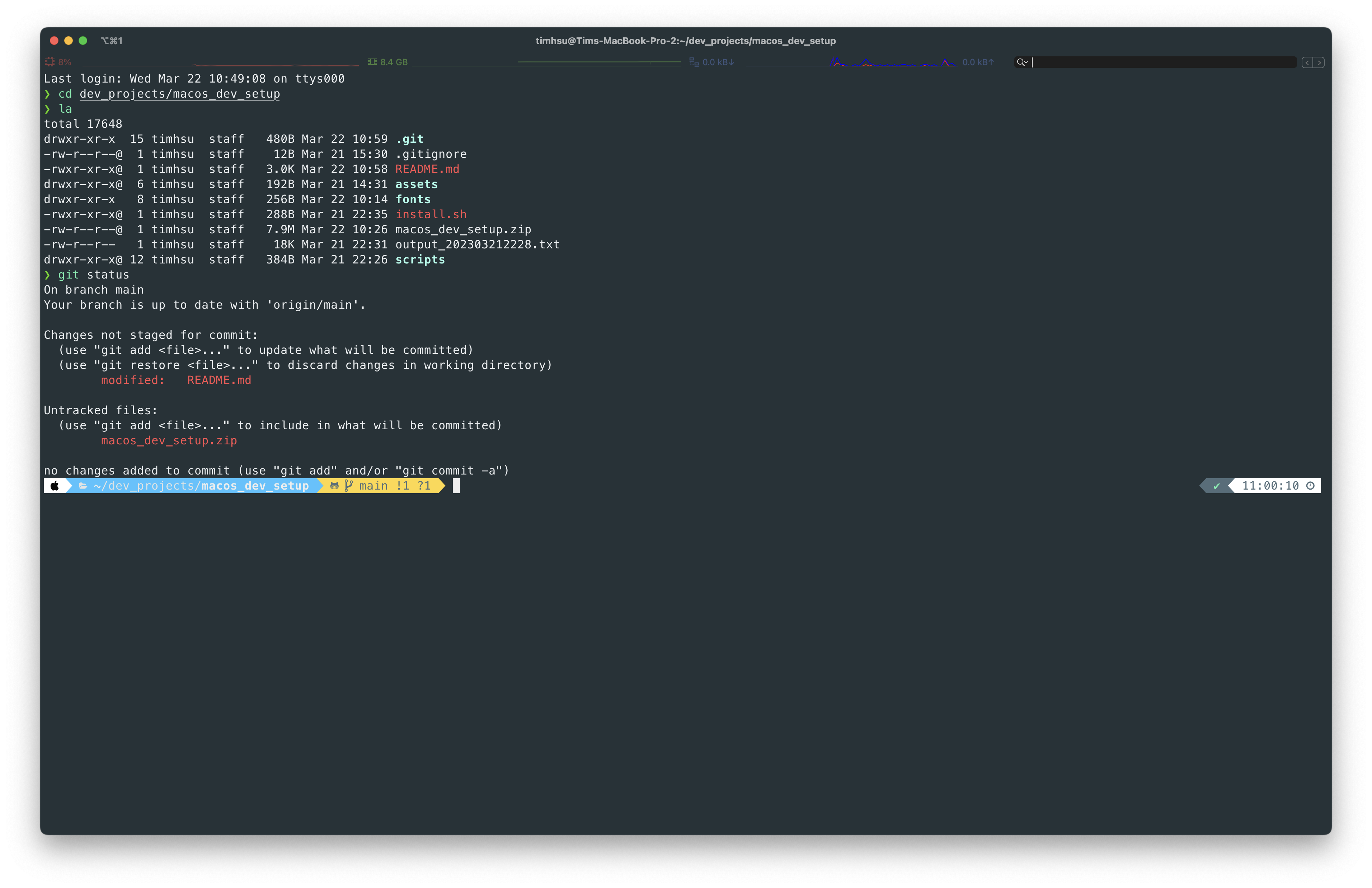1372x888 pixels.
Task: Go to next search result arrow
Action: pos(1319,62)
